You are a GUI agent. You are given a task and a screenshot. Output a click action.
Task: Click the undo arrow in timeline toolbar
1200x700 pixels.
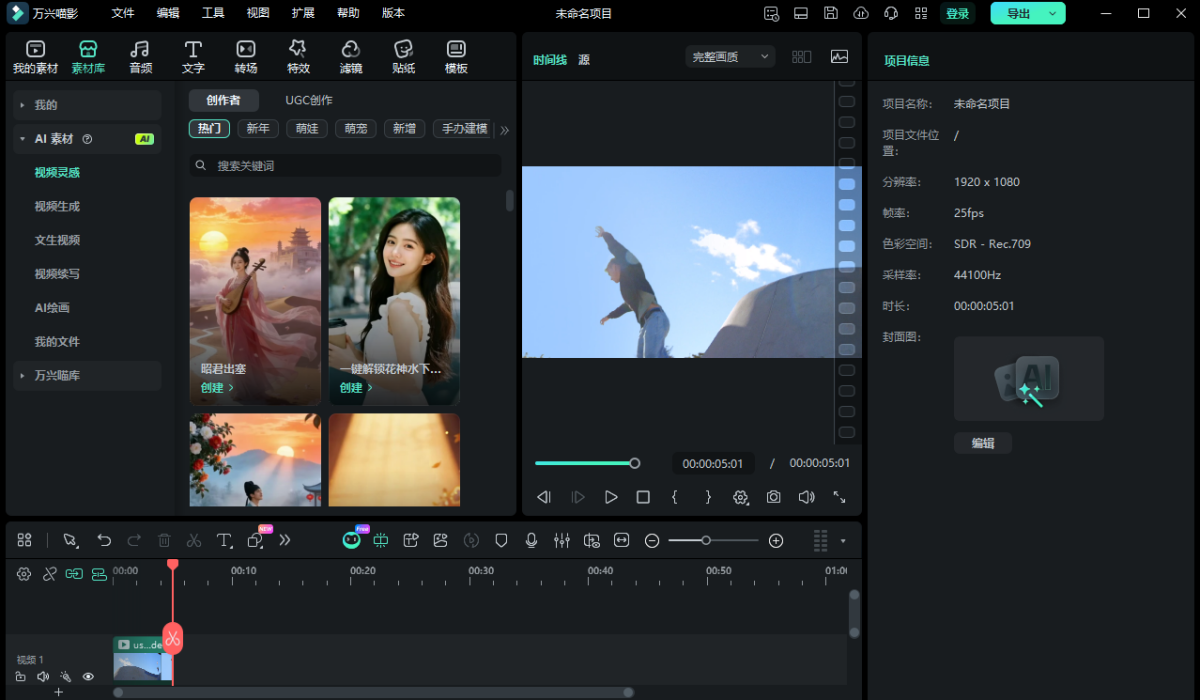tap(104, 540)
